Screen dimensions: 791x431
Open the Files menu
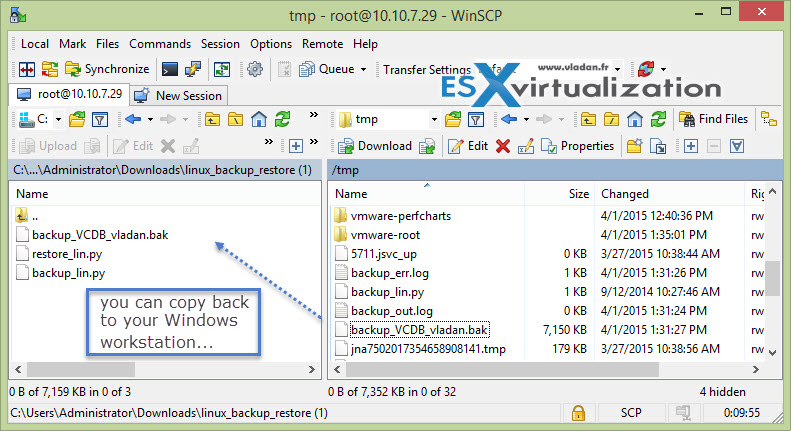pos(107,44)
